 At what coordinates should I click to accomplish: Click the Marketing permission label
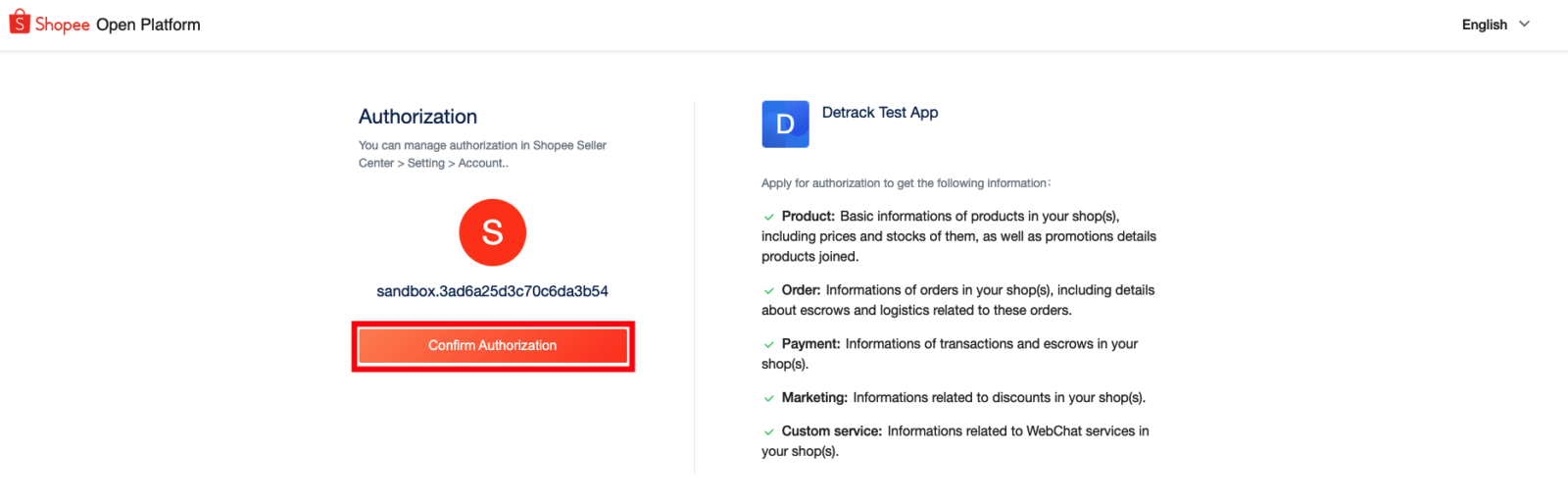tap(814, 398)
